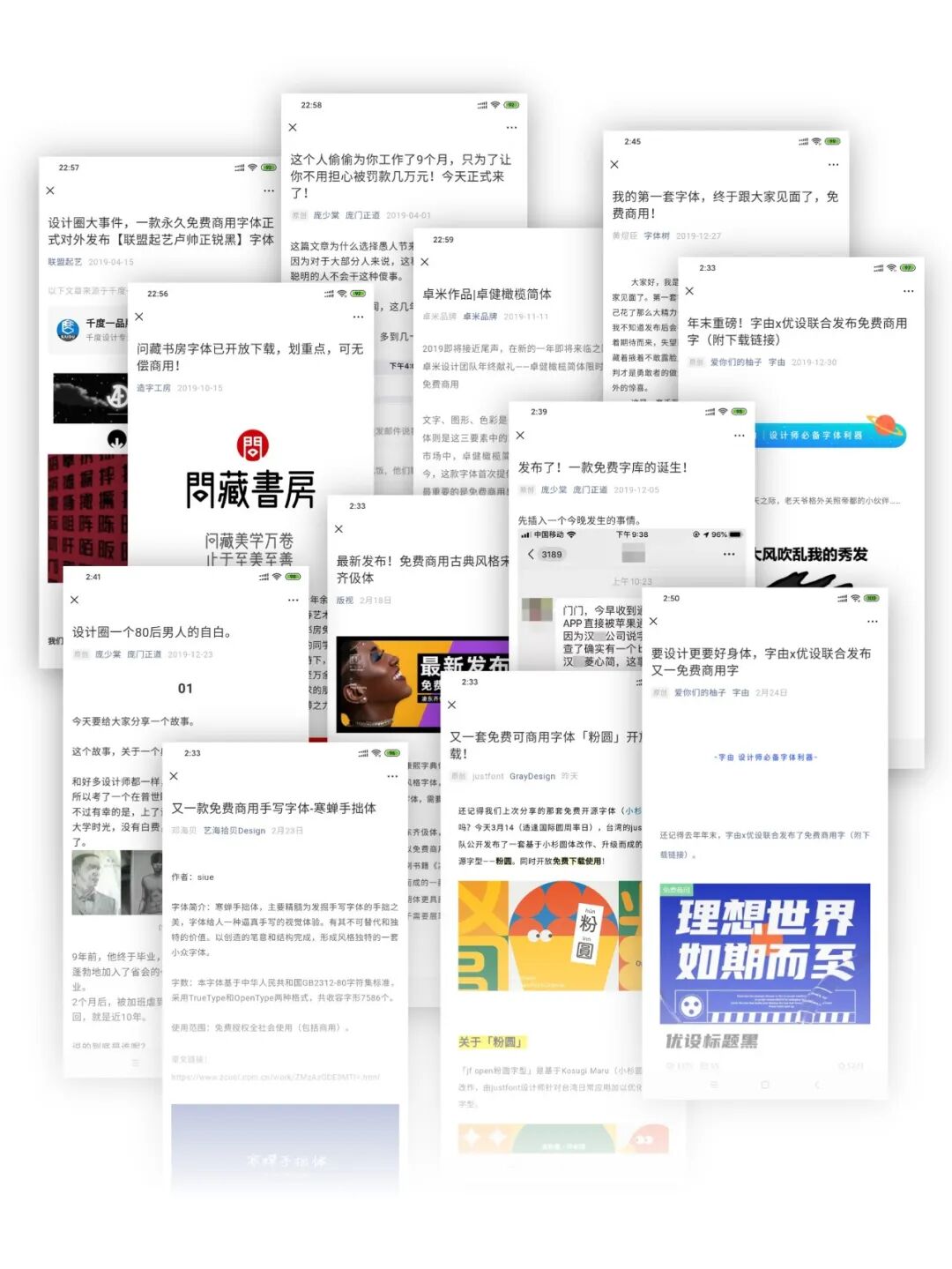Tap the Wi-Fi icon in the 22:58 status bar

(x=495, y=105)
